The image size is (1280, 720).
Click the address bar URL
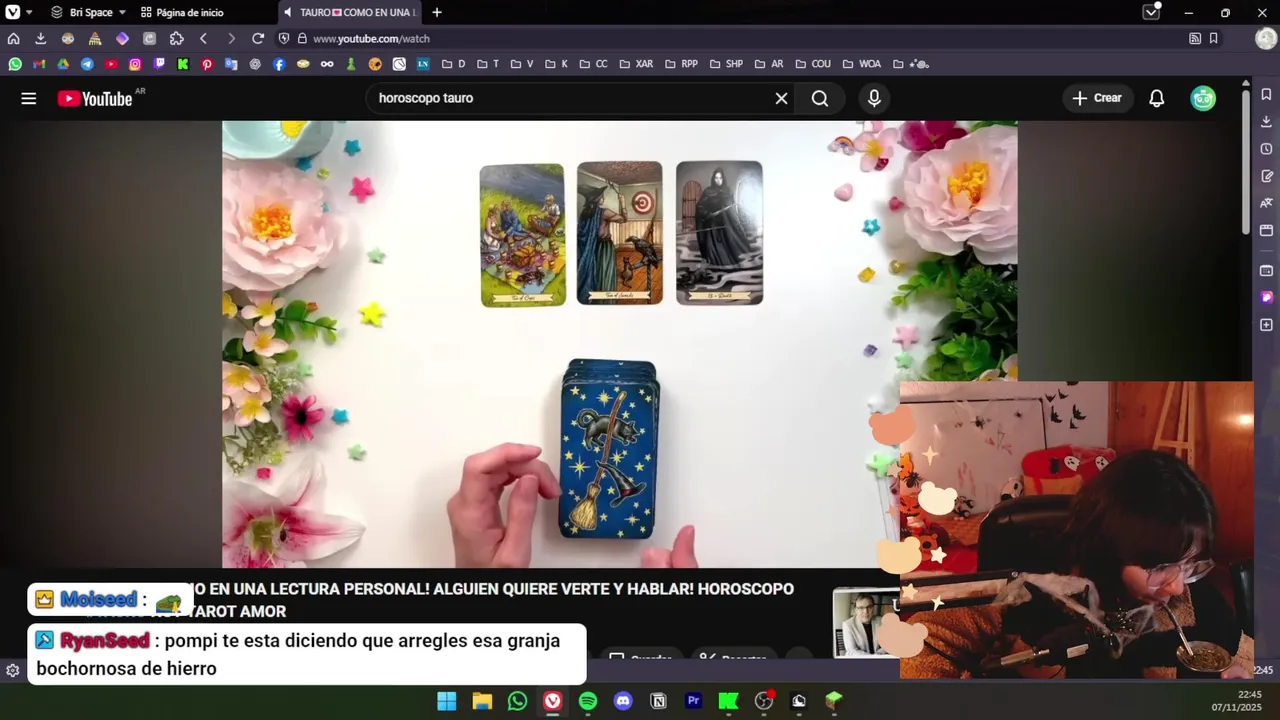point(371,38)
